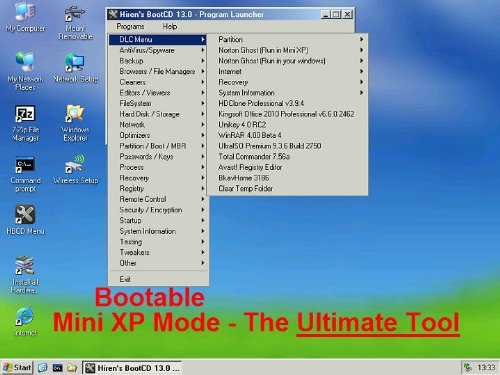This screenshot has width=500, height=375.
Task: Click command prompt quick launch icon
Action: click(x=57, y=368)
